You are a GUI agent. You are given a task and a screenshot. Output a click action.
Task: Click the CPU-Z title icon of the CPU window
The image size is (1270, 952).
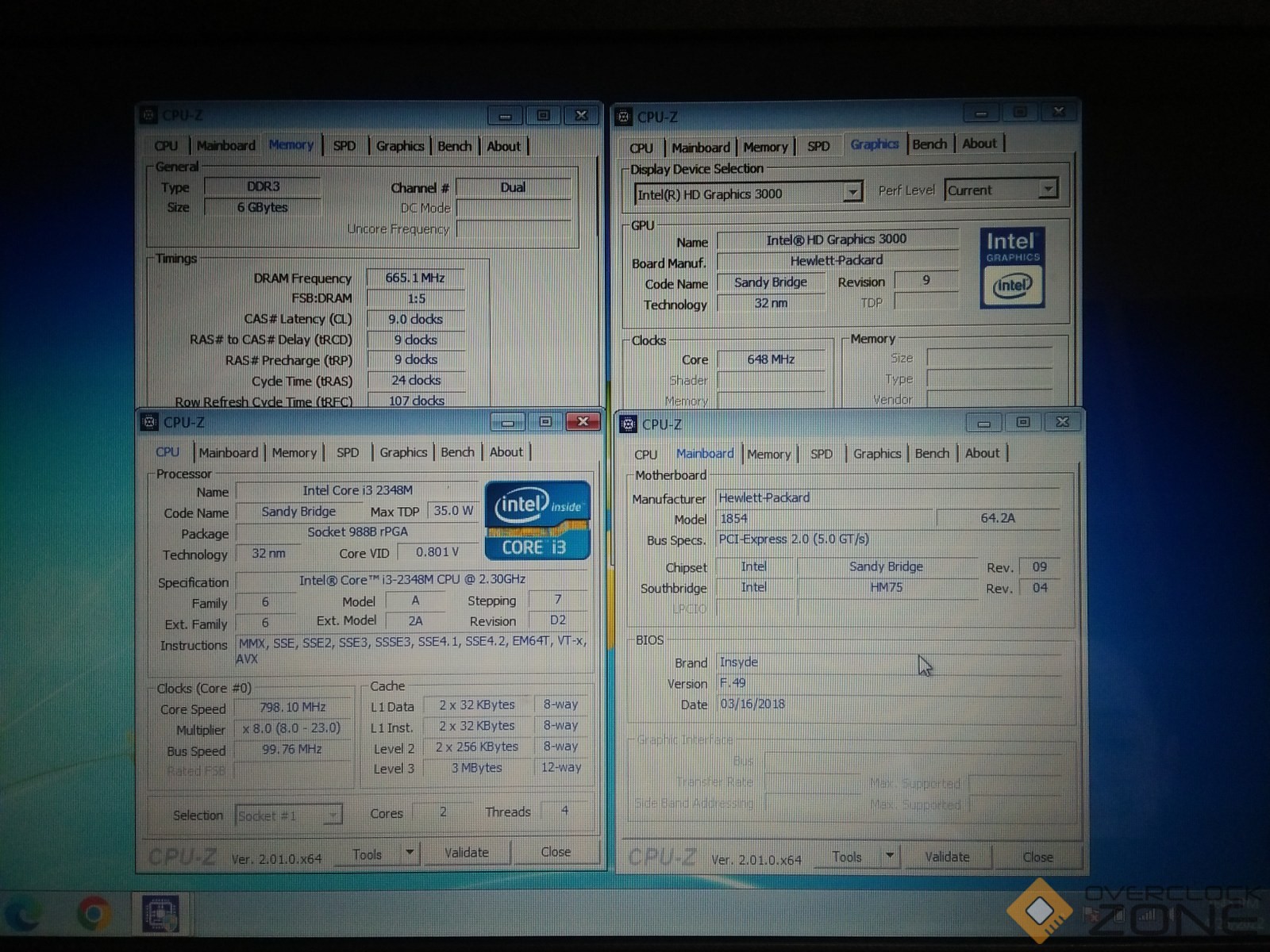(149, 422)
